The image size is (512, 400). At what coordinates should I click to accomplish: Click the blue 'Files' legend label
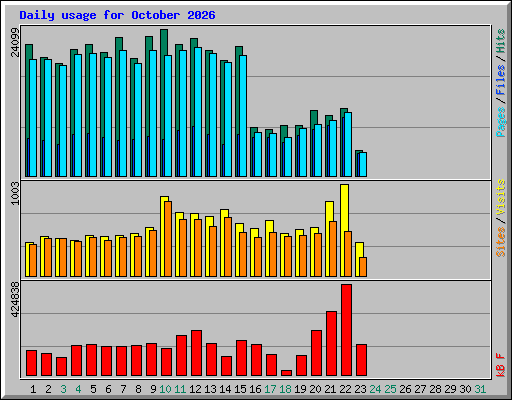coord(501,80)
